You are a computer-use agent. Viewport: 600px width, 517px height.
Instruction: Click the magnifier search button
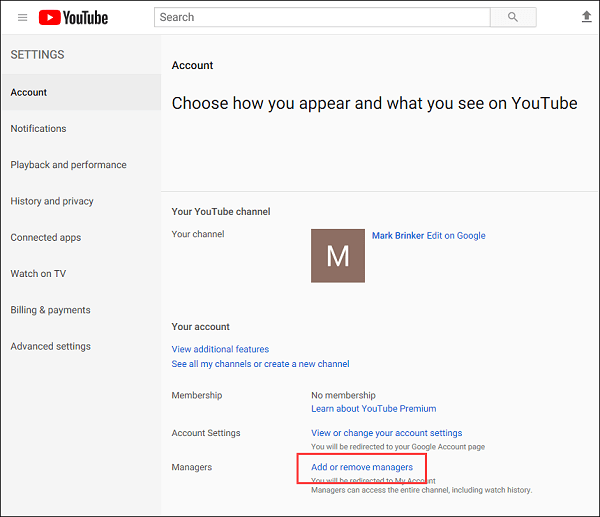click(x=513, y=17)
